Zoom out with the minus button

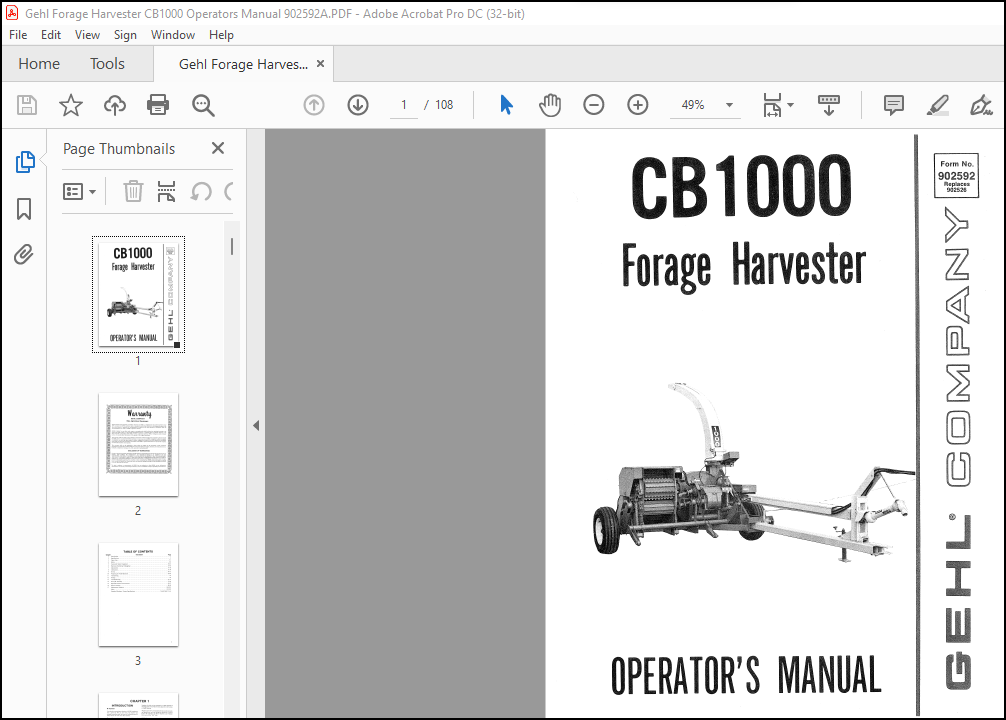pos(593,105)
